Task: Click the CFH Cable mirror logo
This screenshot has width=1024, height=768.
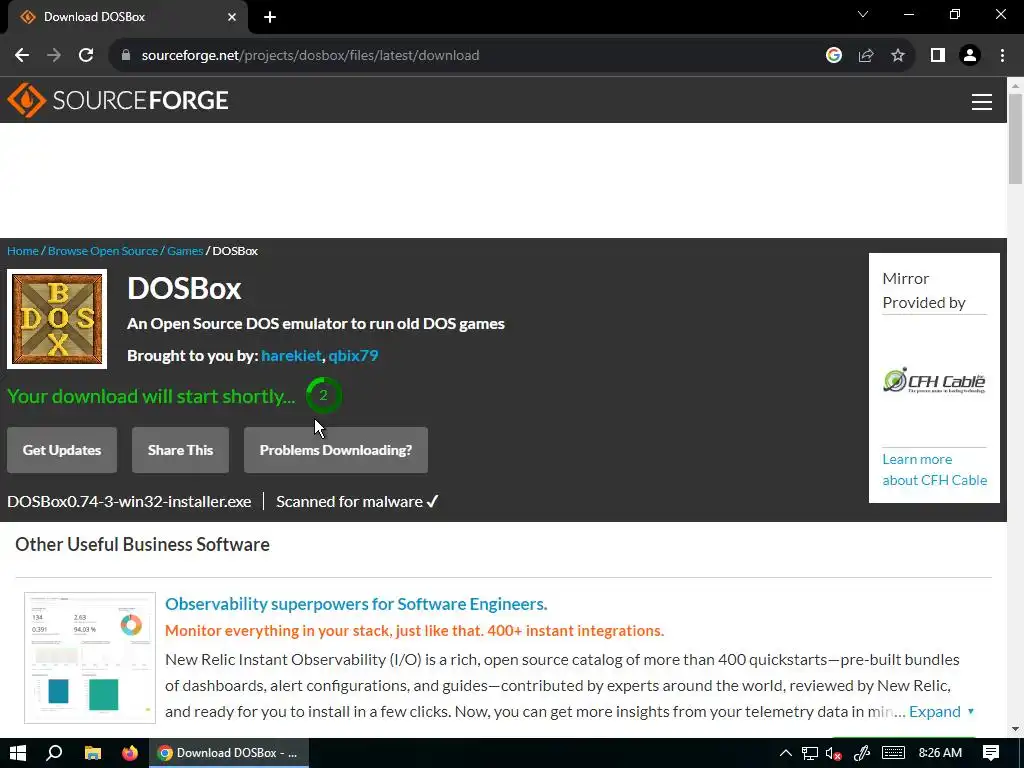Action: click(935, 381)
